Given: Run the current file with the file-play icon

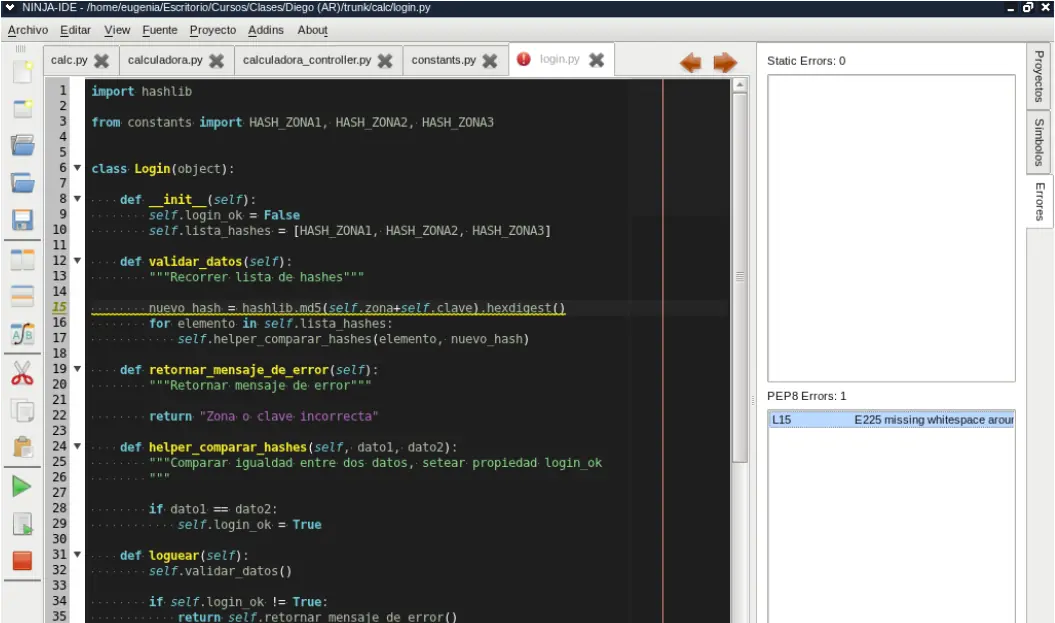Looking at the screenshot, I should (22, 524).
